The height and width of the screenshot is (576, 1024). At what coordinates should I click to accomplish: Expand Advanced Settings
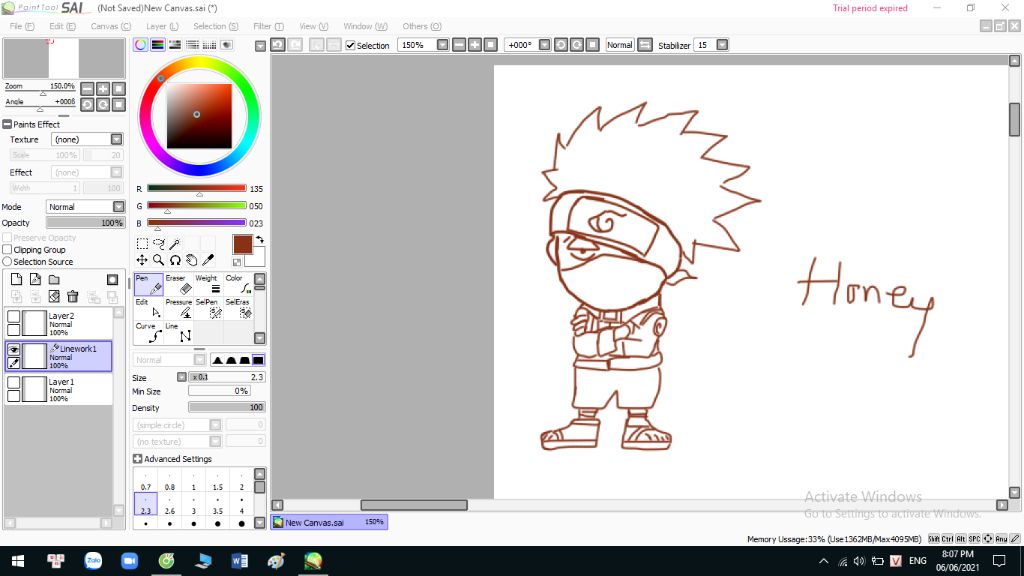[x=137, y=459]
